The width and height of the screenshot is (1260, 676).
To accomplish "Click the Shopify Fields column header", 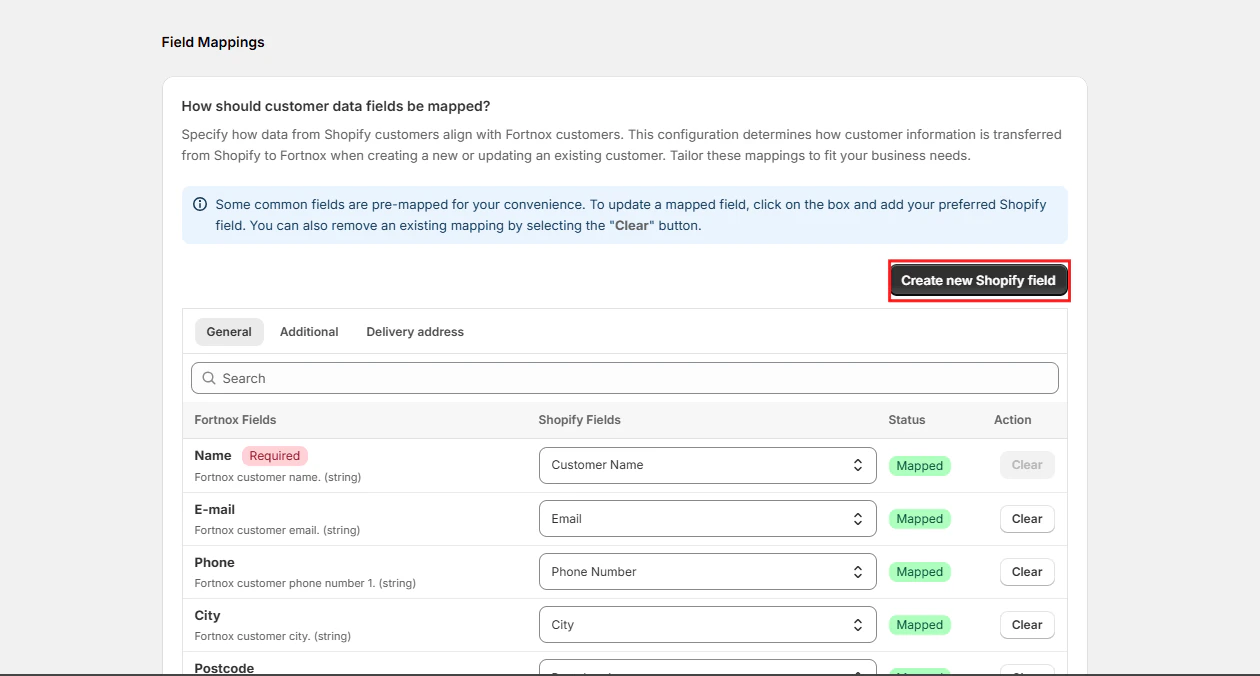I will pyautogui.click(x=579, y=420).
